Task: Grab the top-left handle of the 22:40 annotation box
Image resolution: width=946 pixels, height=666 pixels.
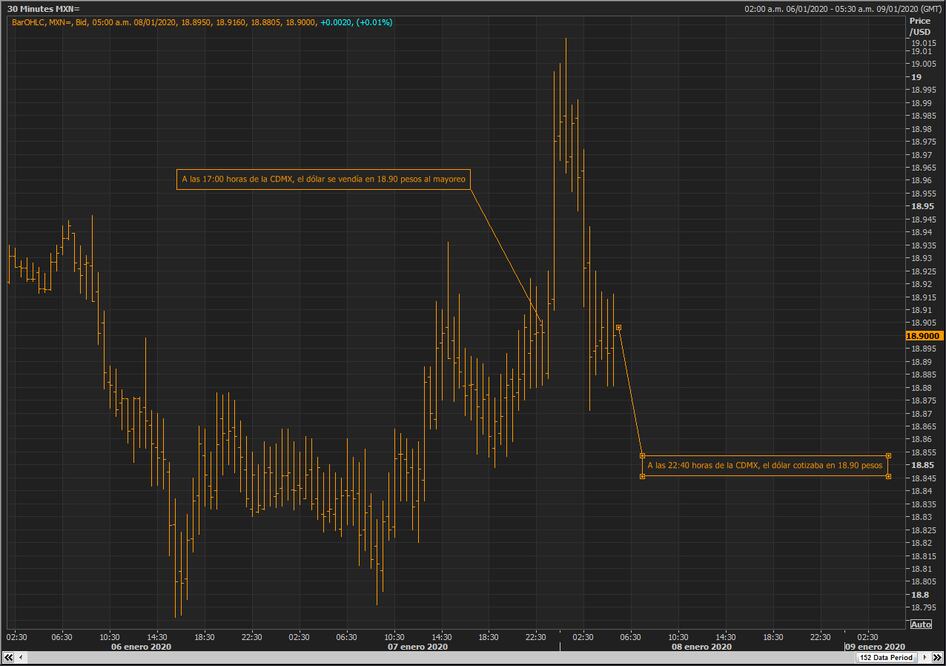Action: tap(642, 456)
